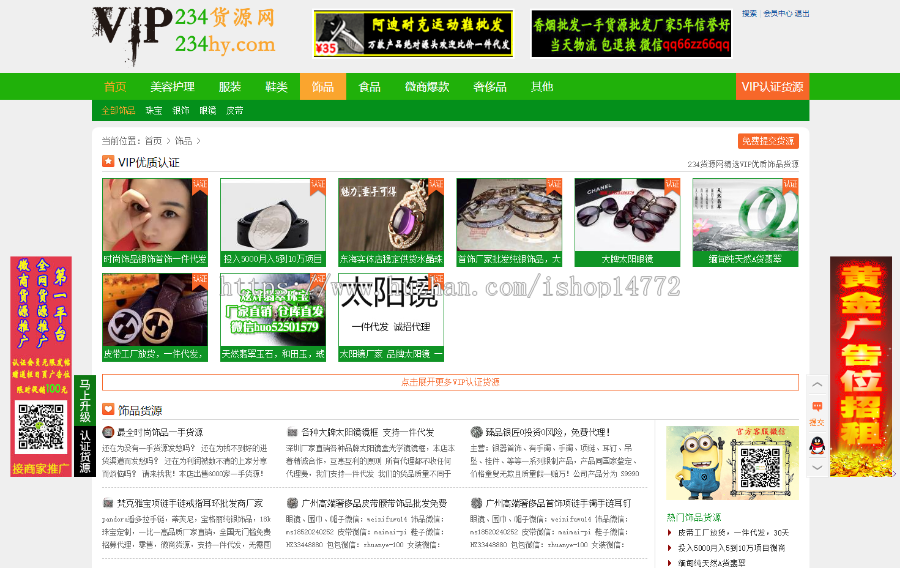Click the 饰品货源 heart section icon

click(108, 410)
